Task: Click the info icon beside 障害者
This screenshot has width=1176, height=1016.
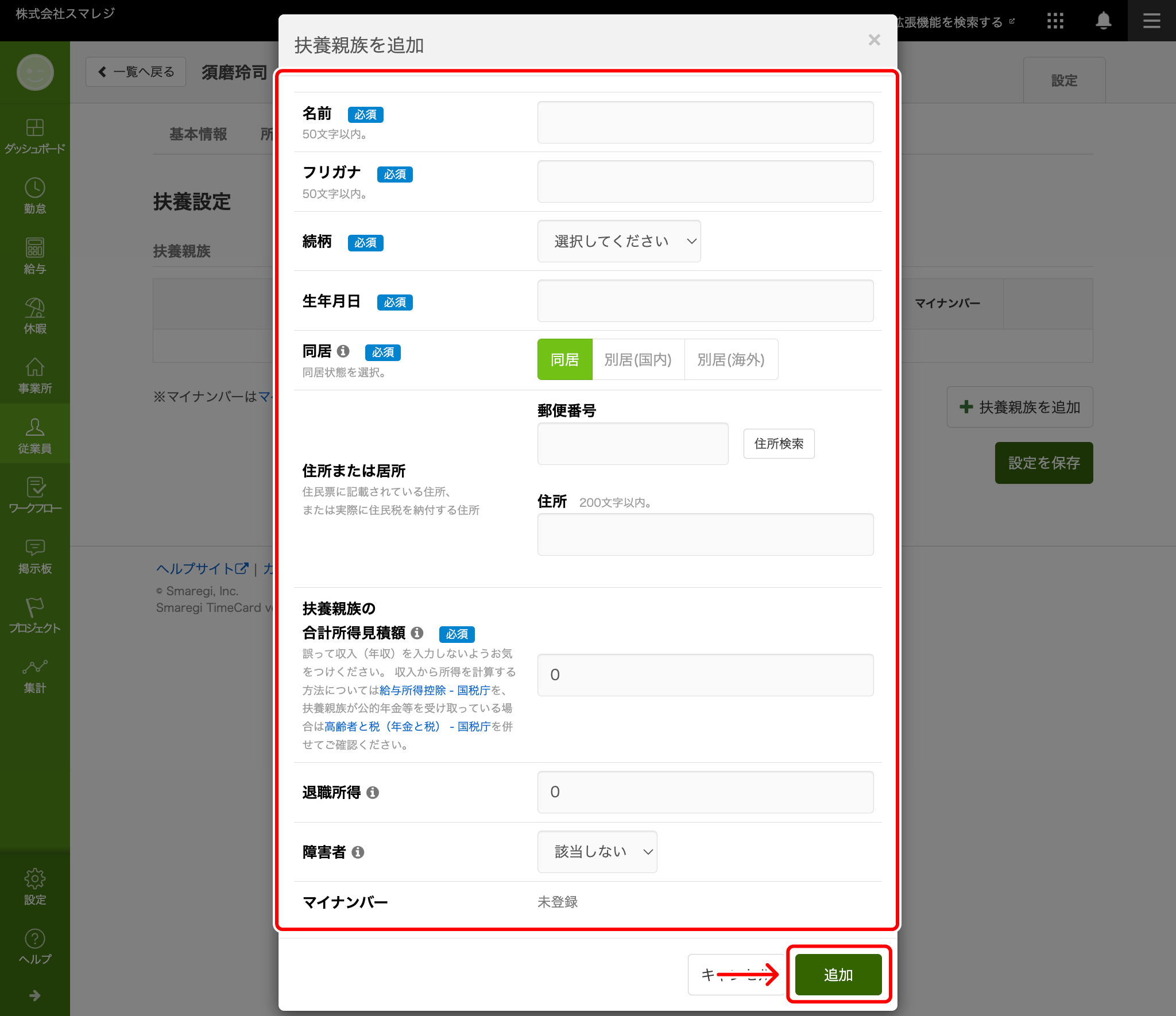Action: pos(358,852)
